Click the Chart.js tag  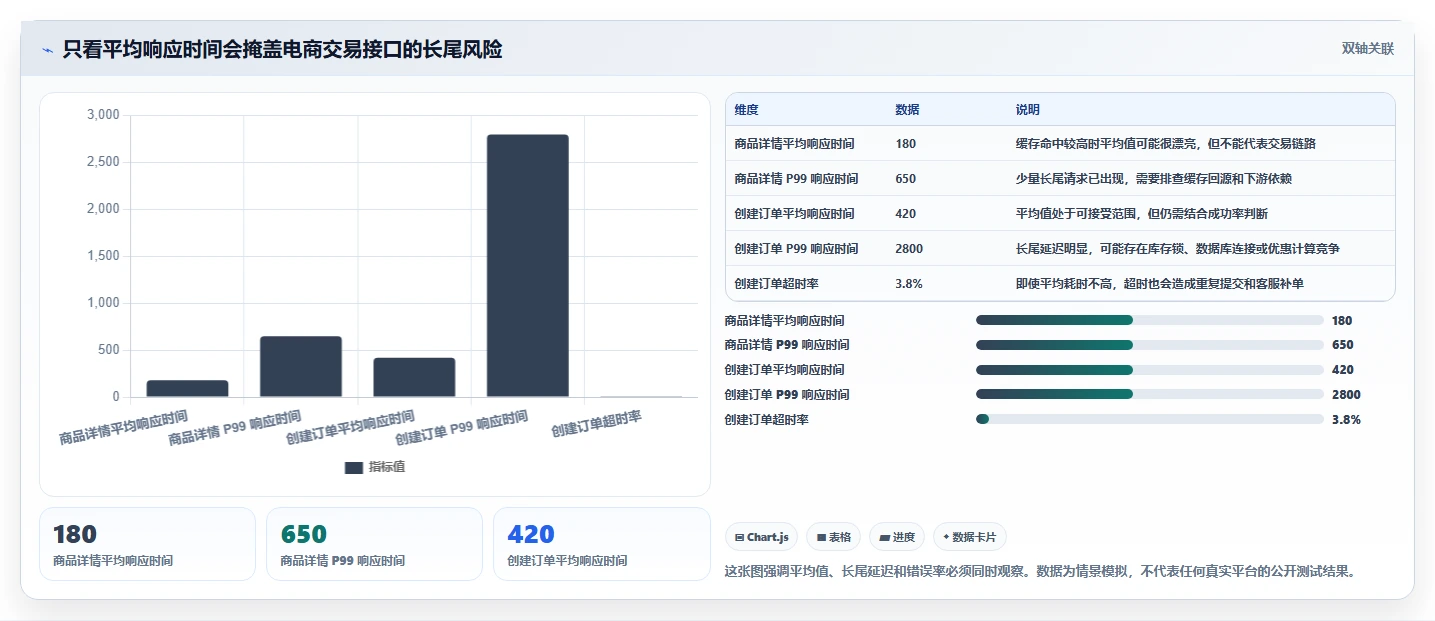click(762, 537)
